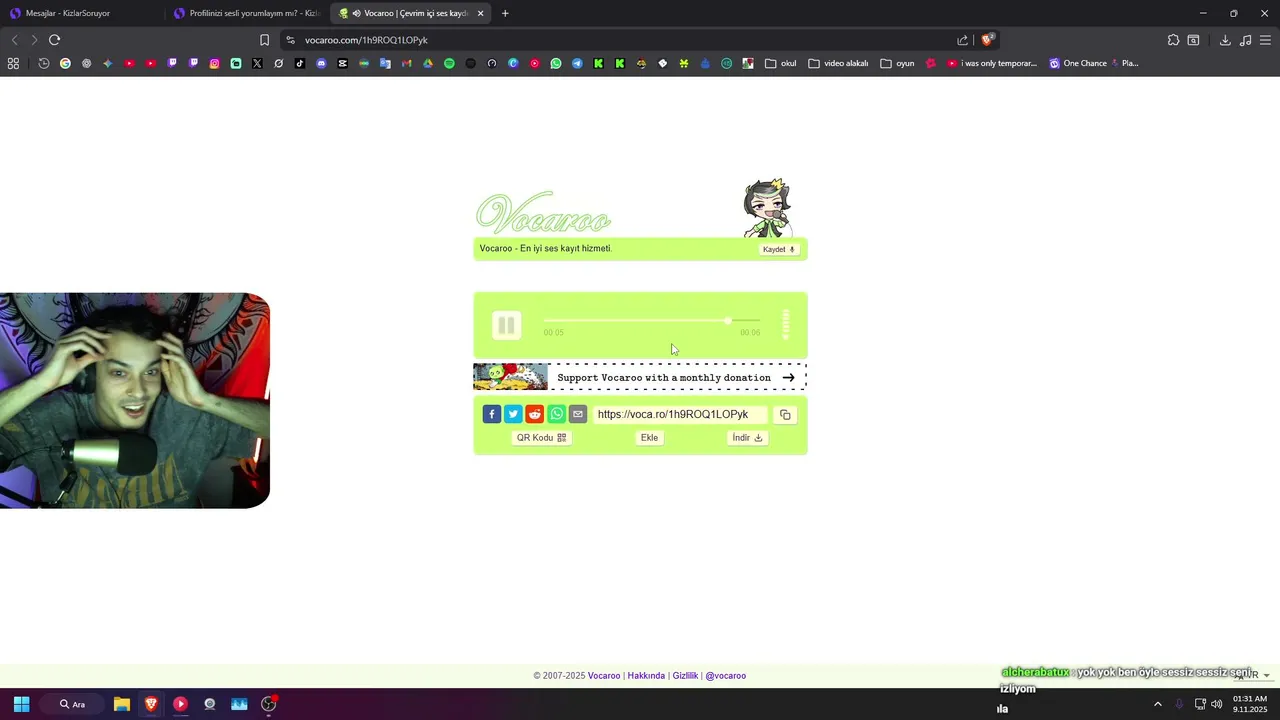
Task: Open media control music note icon
Action: tap(1245, 40)
